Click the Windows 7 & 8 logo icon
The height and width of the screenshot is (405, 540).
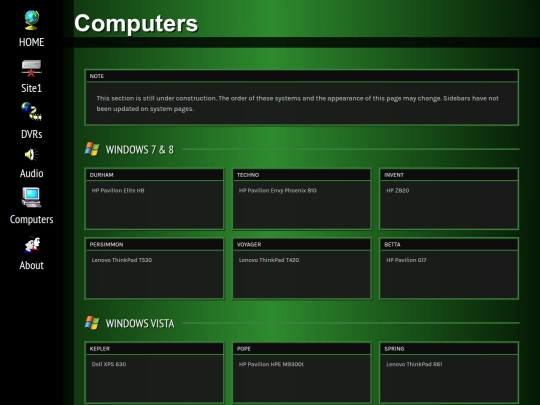92,149
